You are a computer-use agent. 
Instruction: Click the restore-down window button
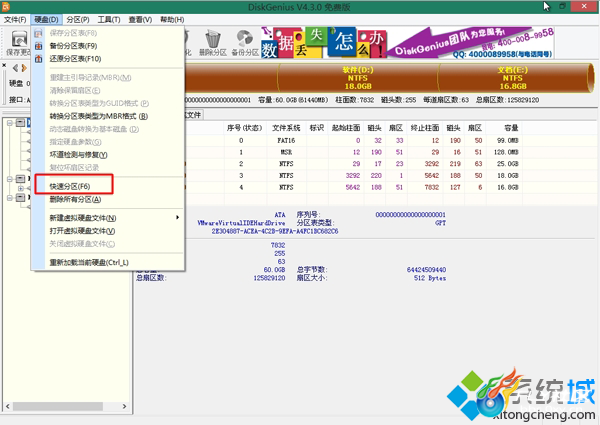click(562, 6)
